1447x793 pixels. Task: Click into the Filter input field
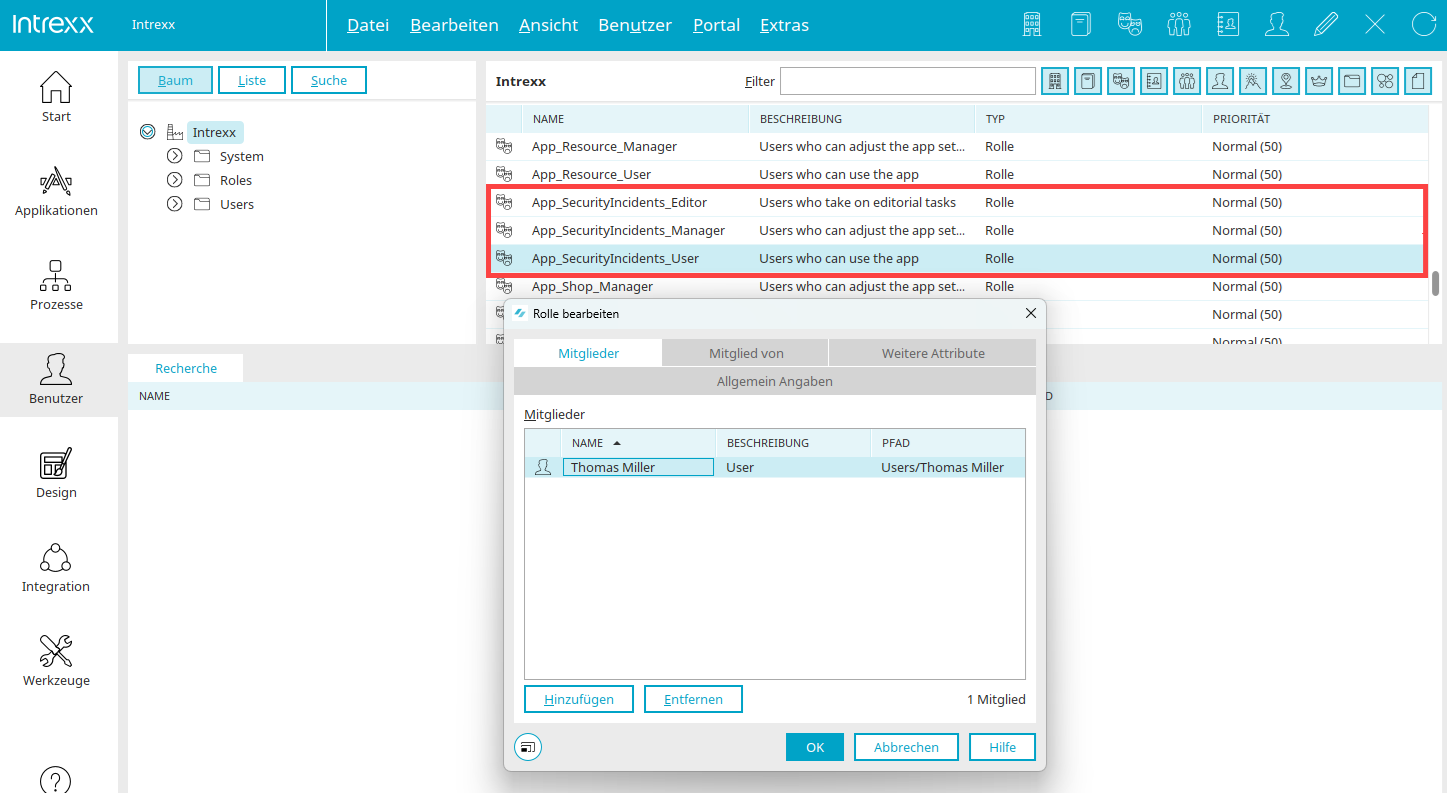908,81
